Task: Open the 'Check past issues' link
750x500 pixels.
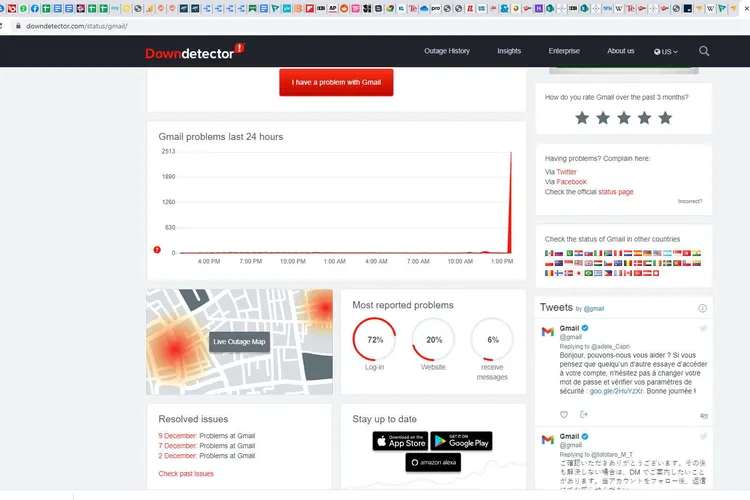Action: click(x=186, y=474)
